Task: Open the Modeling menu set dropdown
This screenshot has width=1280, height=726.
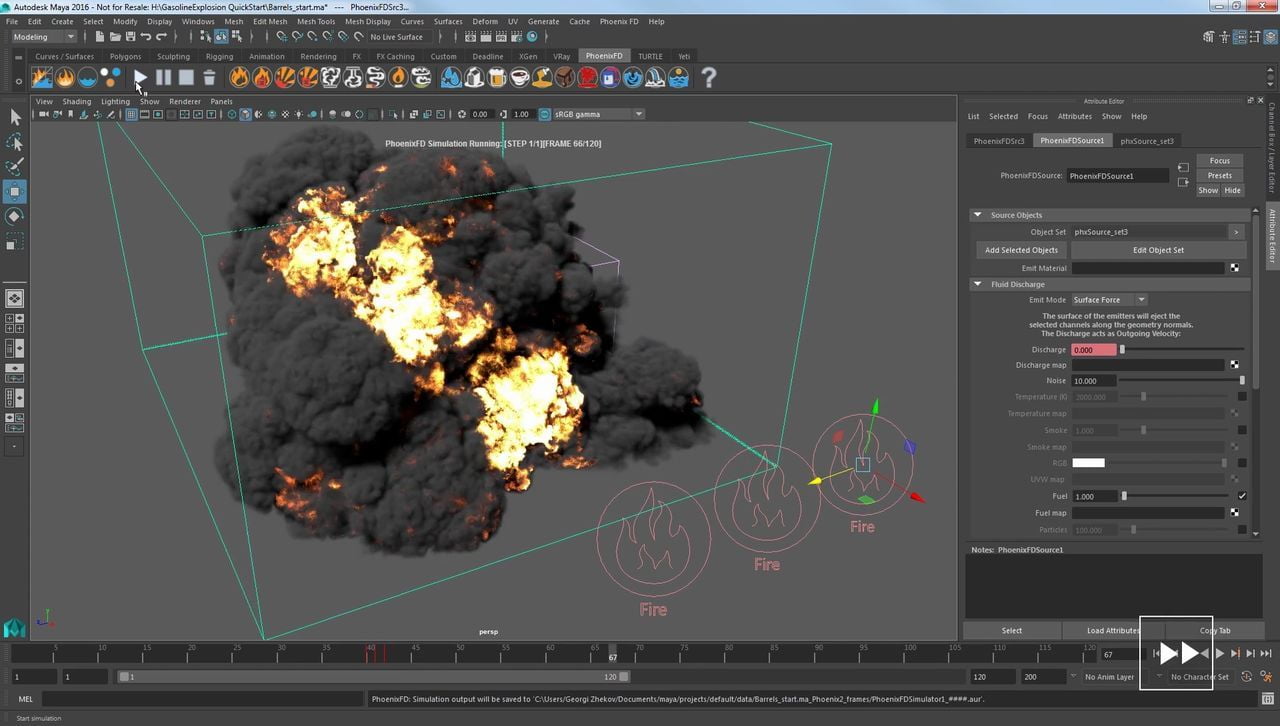Action: (x=42, y=37)
